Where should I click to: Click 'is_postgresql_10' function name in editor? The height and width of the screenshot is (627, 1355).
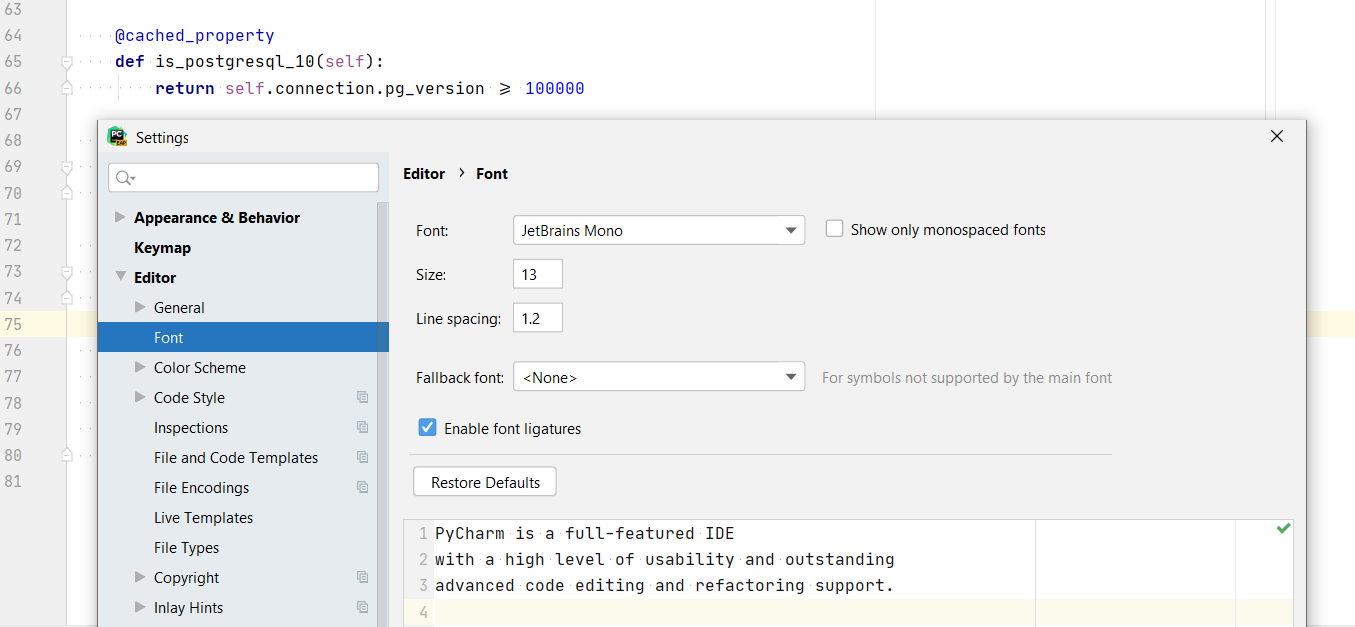(x=235, y=61)
